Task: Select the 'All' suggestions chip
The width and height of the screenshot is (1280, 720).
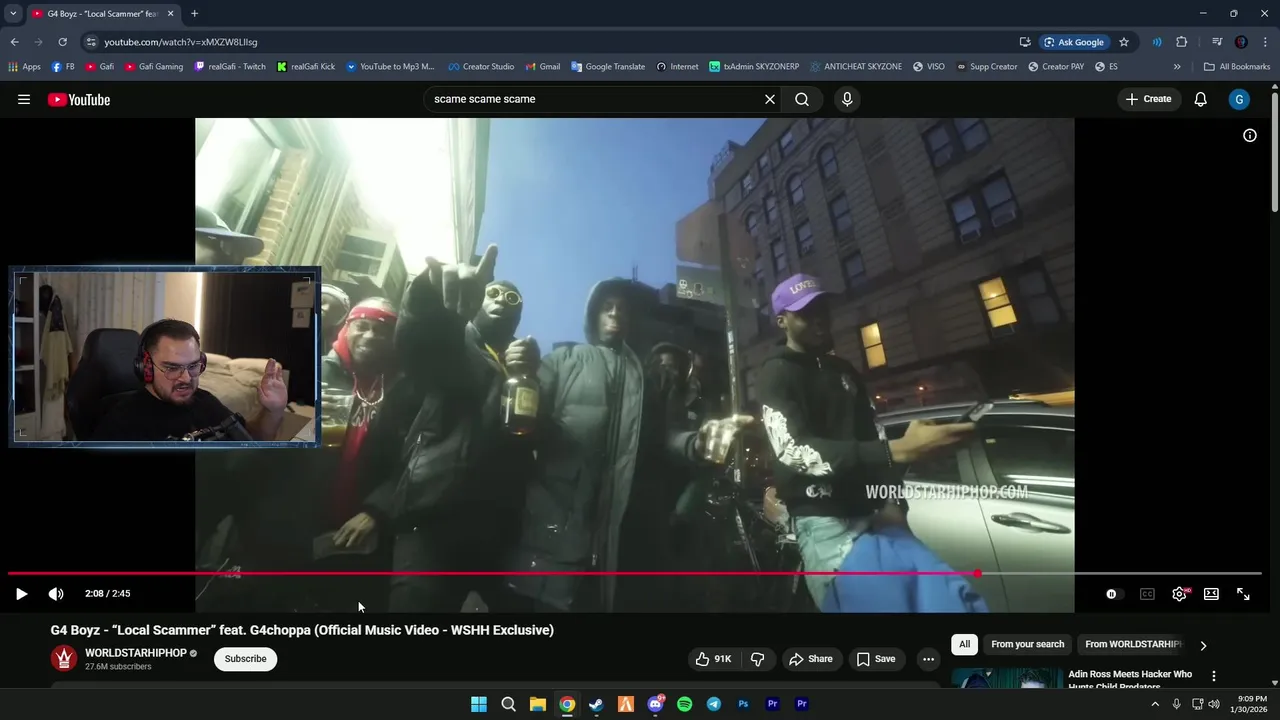Action: [964, 644]
